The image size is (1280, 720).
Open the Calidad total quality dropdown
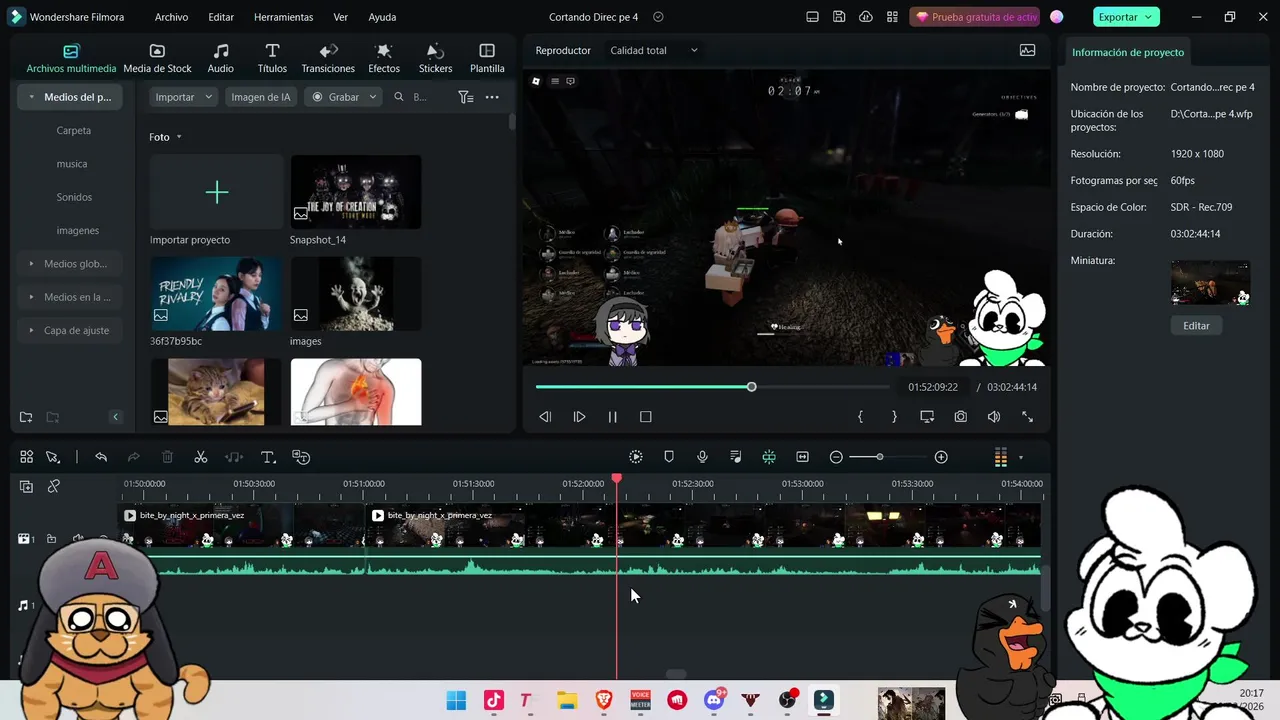click(654, 50)
